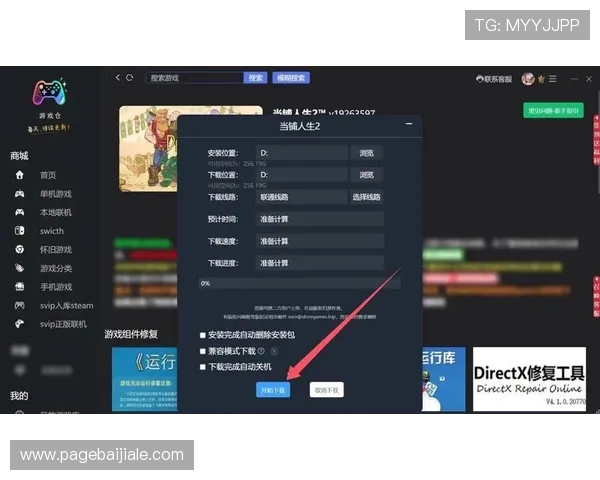Click the 当铺人生2 dialog title
This screenshot has height=480, width=600.
(x=300, y=126)
